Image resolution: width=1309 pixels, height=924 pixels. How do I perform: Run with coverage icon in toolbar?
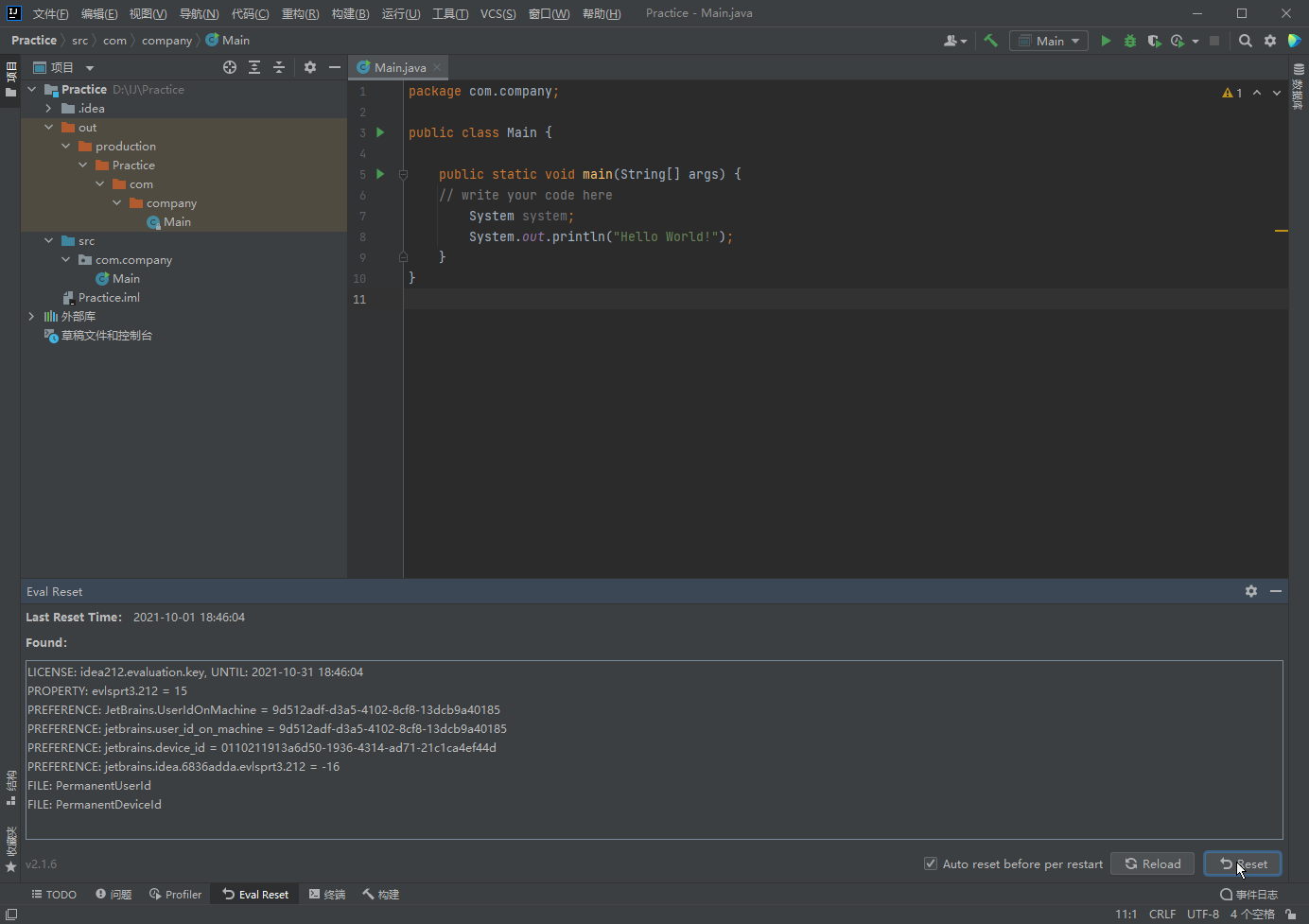click(1154, 41)
